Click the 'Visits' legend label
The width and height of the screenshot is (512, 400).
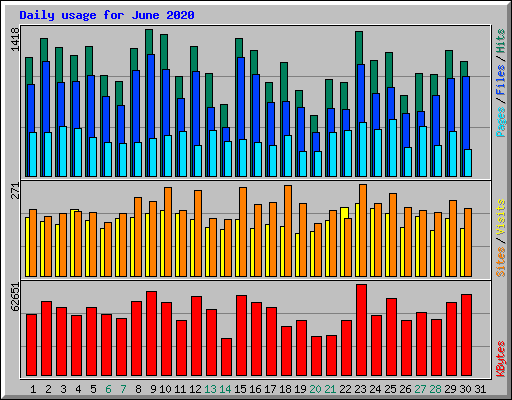(501, 217)
